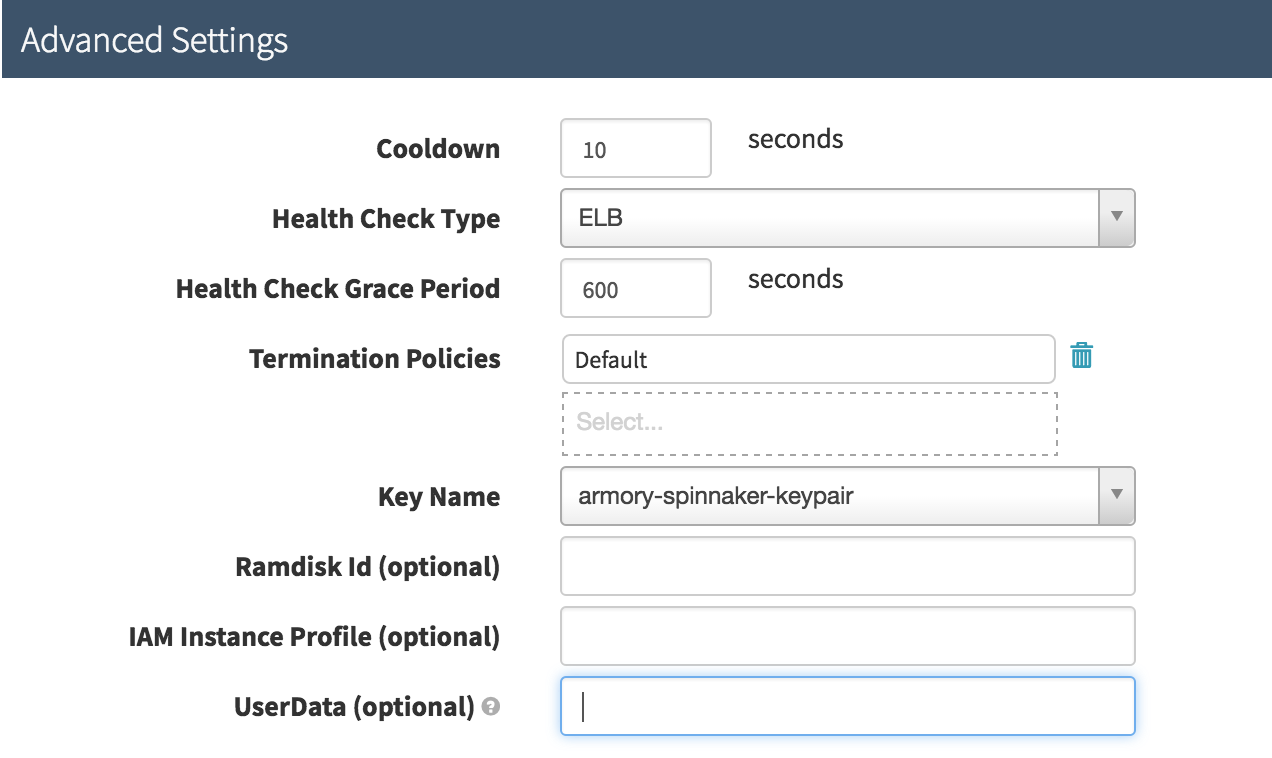Click the Health Check Type label
The image size is (1272, 758).
coord(386,219)
